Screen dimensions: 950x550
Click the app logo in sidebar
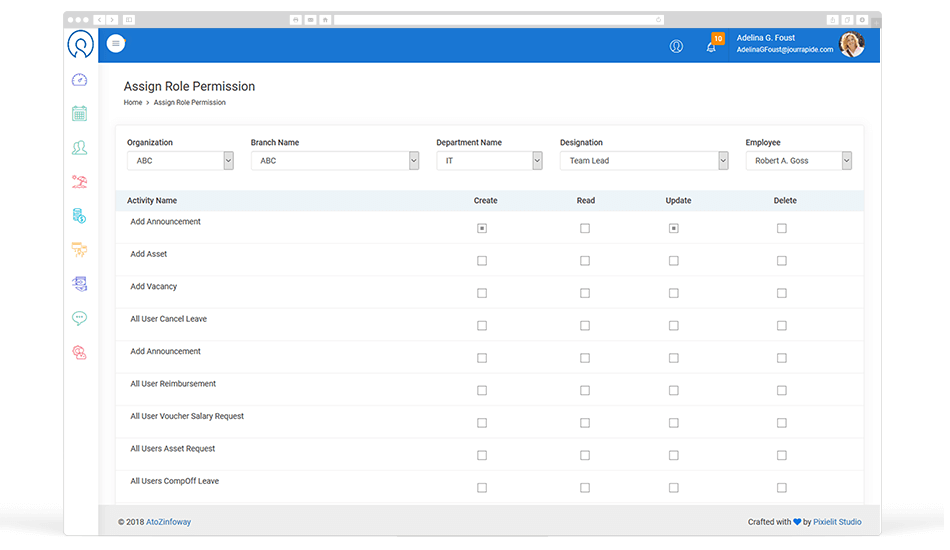click(x=80, y=44)
